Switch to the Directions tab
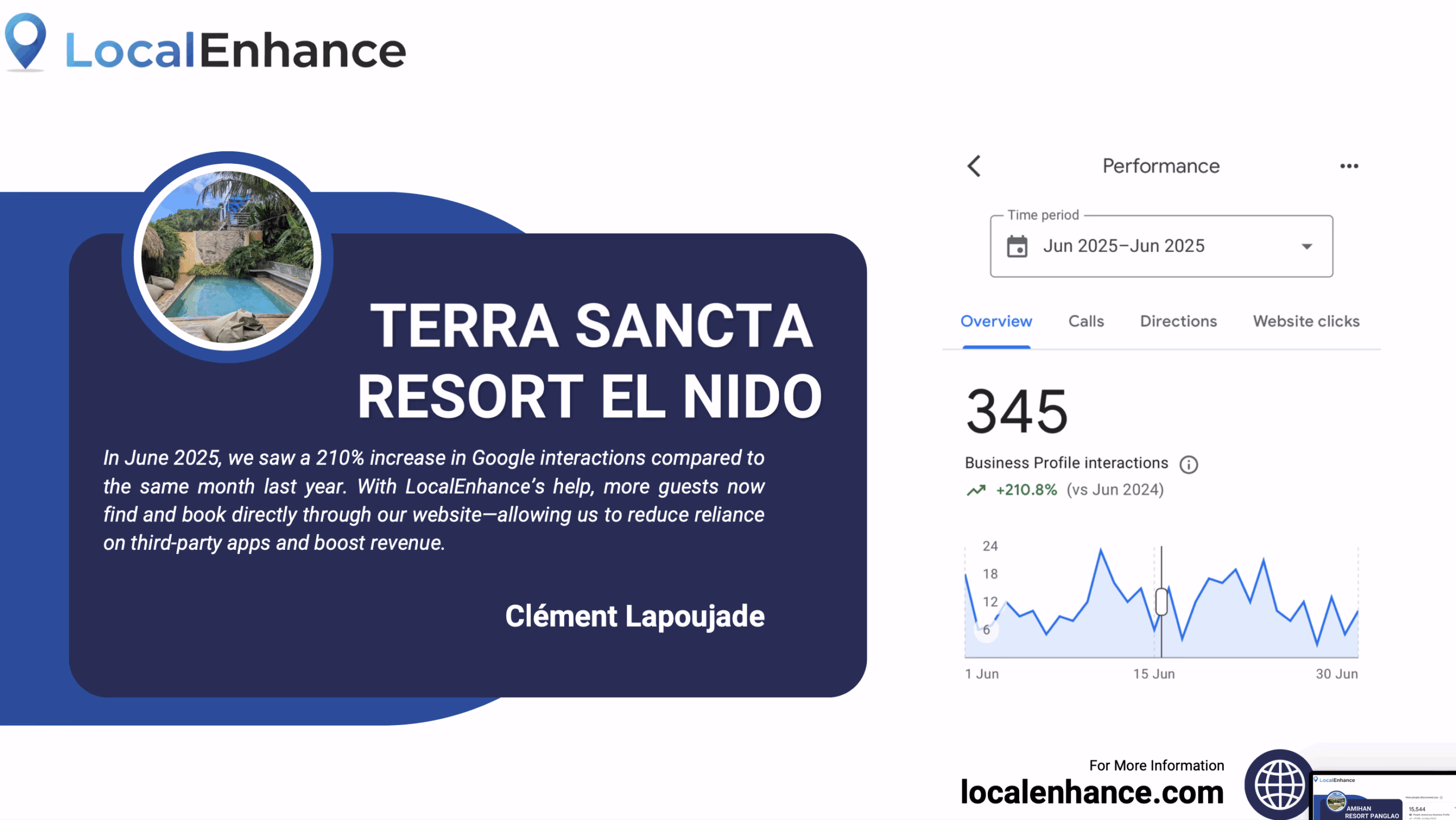This screenshot has height=820, width=1456. [x=1178, y=321]
